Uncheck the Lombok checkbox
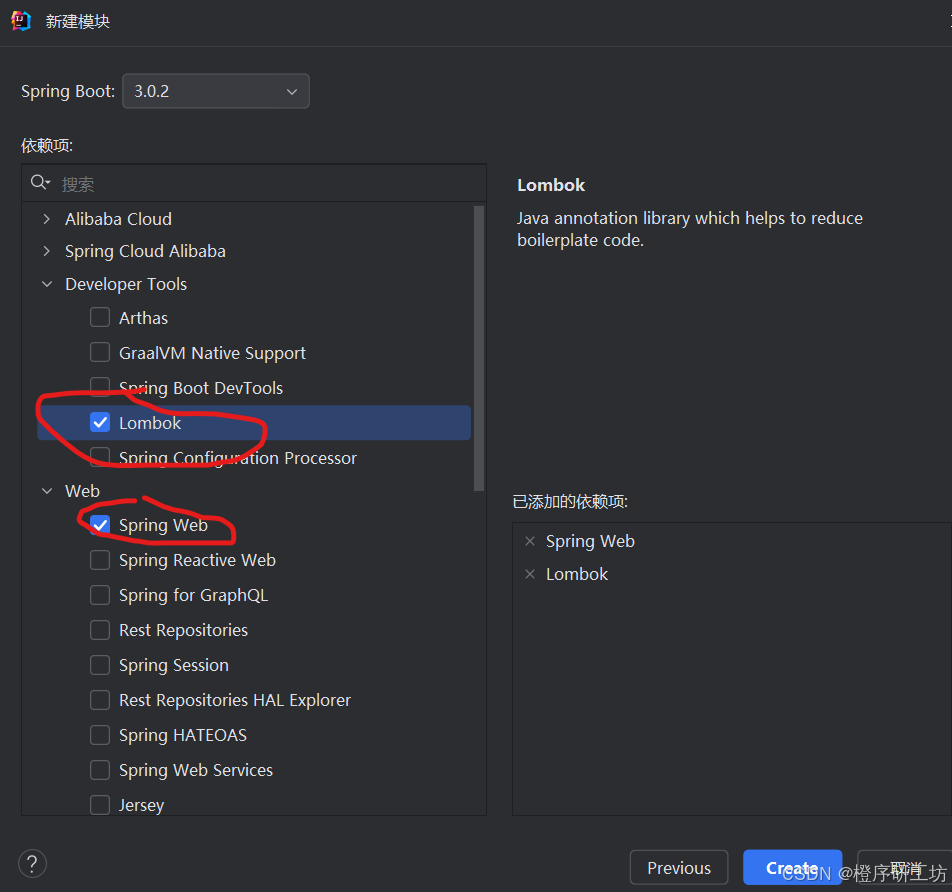This screenshot has height=892, width=952. tap(100, 422)
